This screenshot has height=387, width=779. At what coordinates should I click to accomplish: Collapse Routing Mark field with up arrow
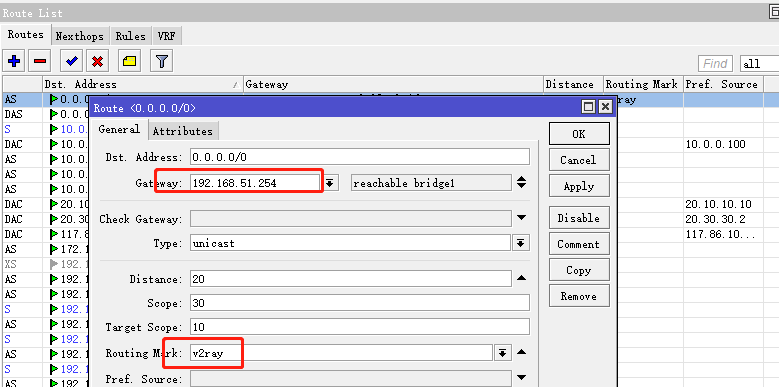tap(521, 352)
